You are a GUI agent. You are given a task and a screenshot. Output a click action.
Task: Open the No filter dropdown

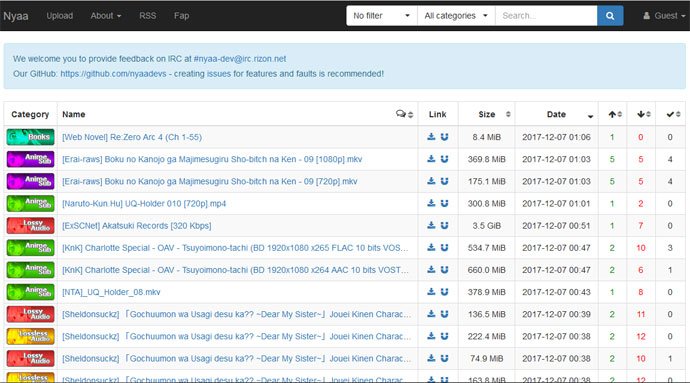tap(382, 16)
